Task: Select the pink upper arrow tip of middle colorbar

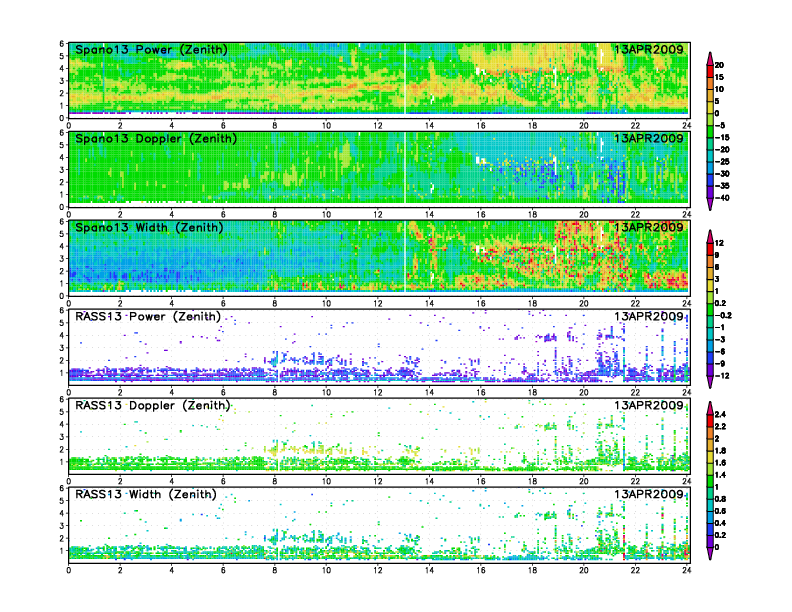Action: pyautogui.click(x=710, y=235)
